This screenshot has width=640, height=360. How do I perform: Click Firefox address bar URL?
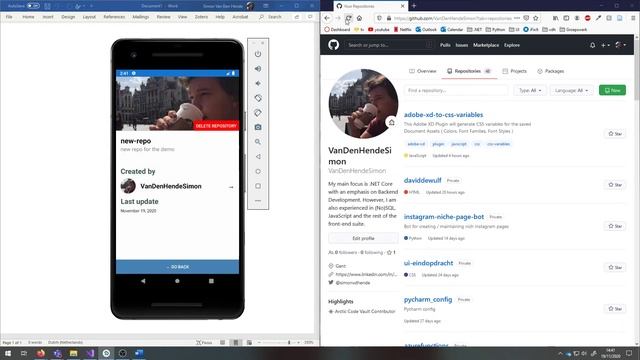453,18
